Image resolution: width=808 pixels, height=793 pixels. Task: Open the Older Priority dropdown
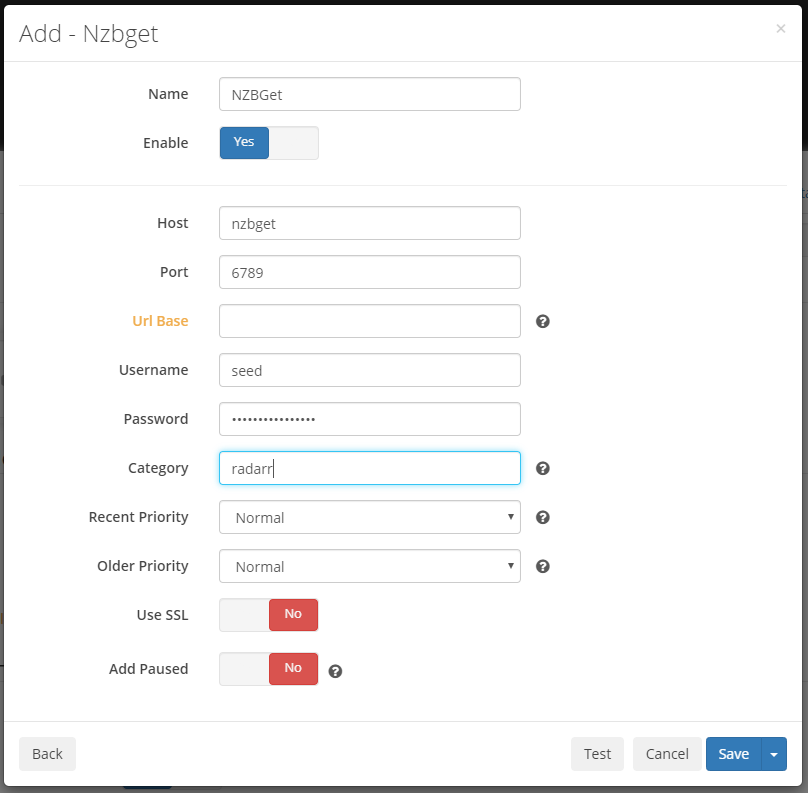pyautogui.click(x=369, y=566)
